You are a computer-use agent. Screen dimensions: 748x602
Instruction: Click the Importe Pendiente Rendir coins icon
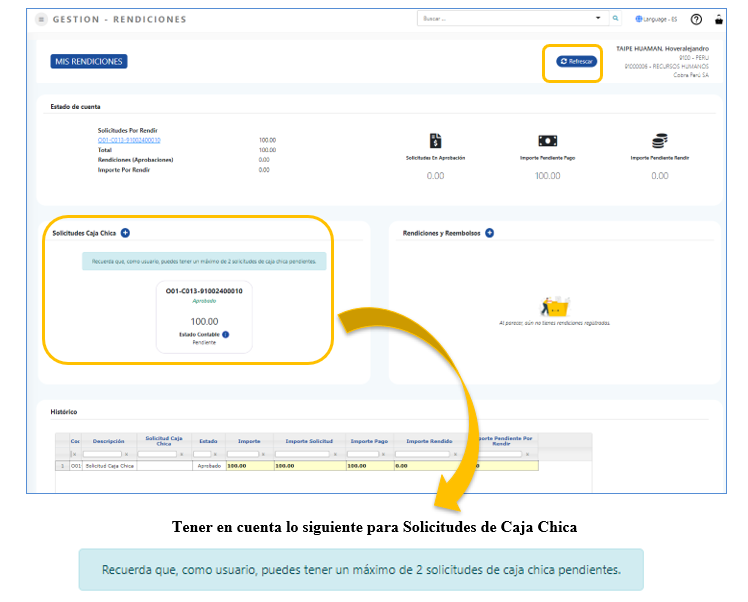(660, 141)
